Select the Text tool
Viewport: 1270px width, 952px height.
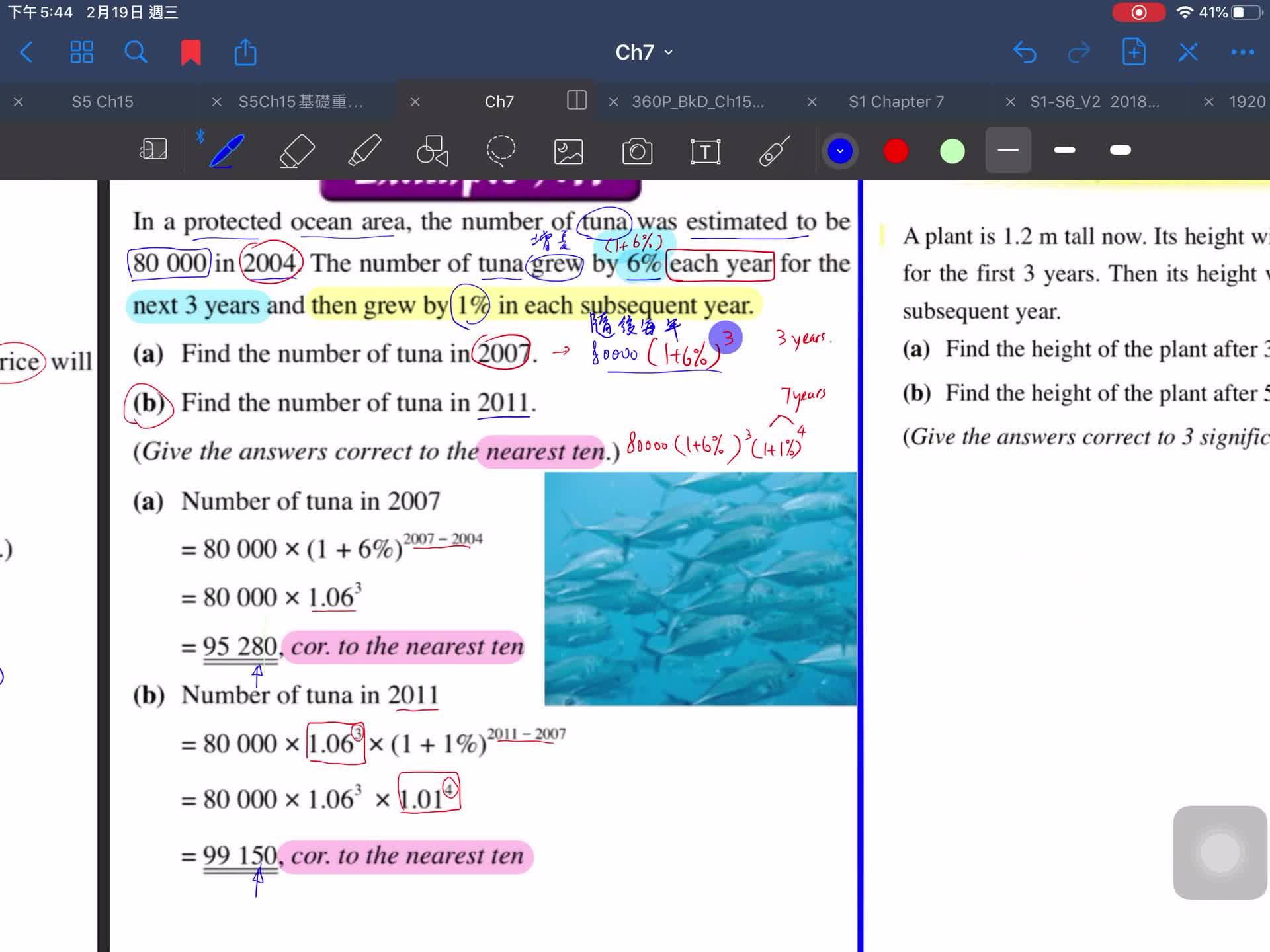pos(705,151)
